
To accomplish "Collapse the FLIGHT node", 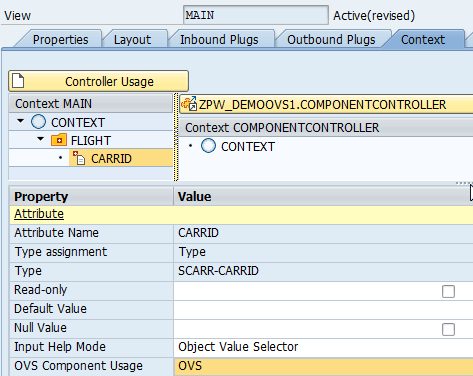I will click(41, 139).
